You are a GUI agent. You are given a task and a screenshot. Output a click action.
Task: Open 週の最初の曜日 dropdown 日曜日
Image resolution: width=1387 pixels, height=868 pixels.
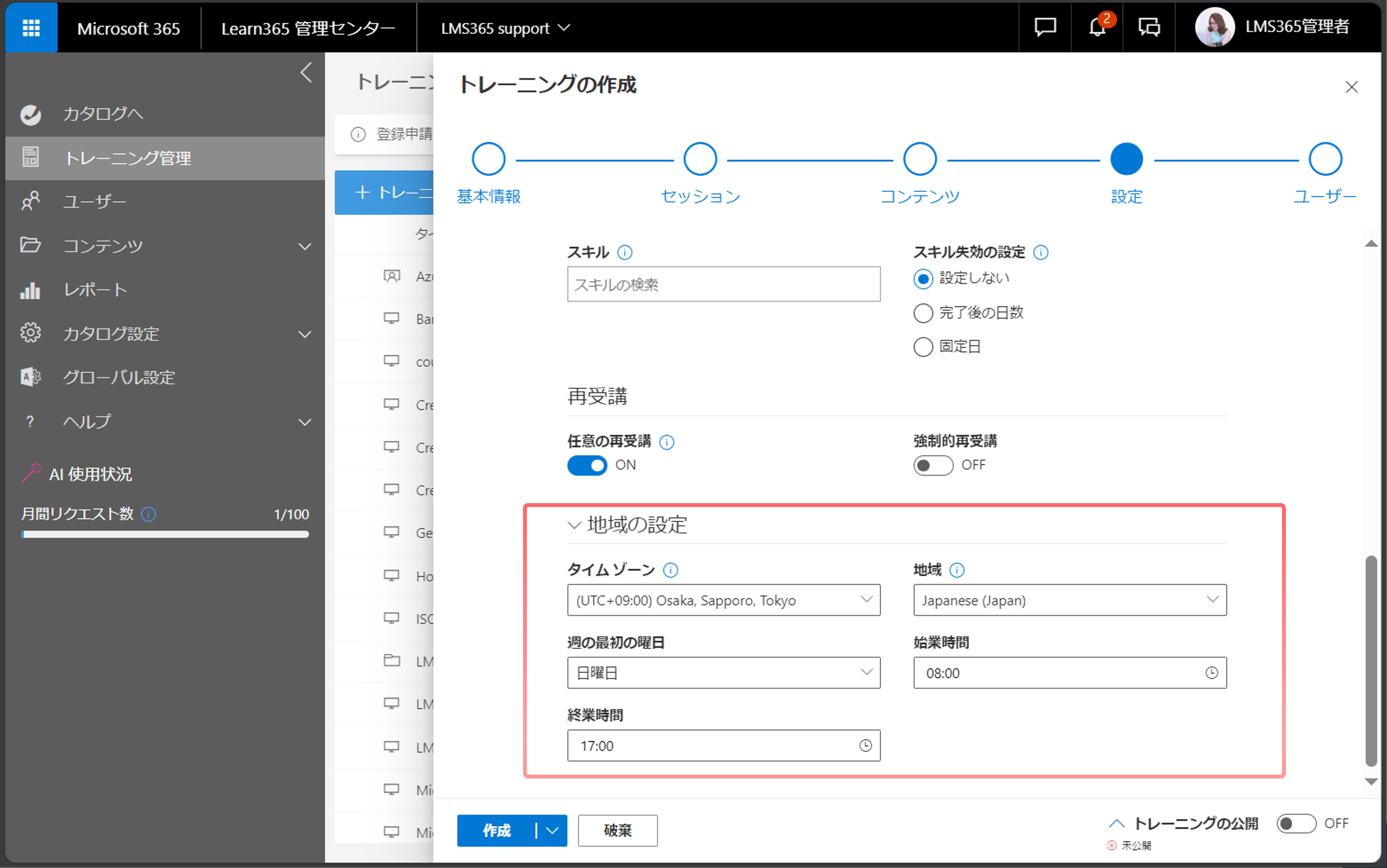pos(723,673)
